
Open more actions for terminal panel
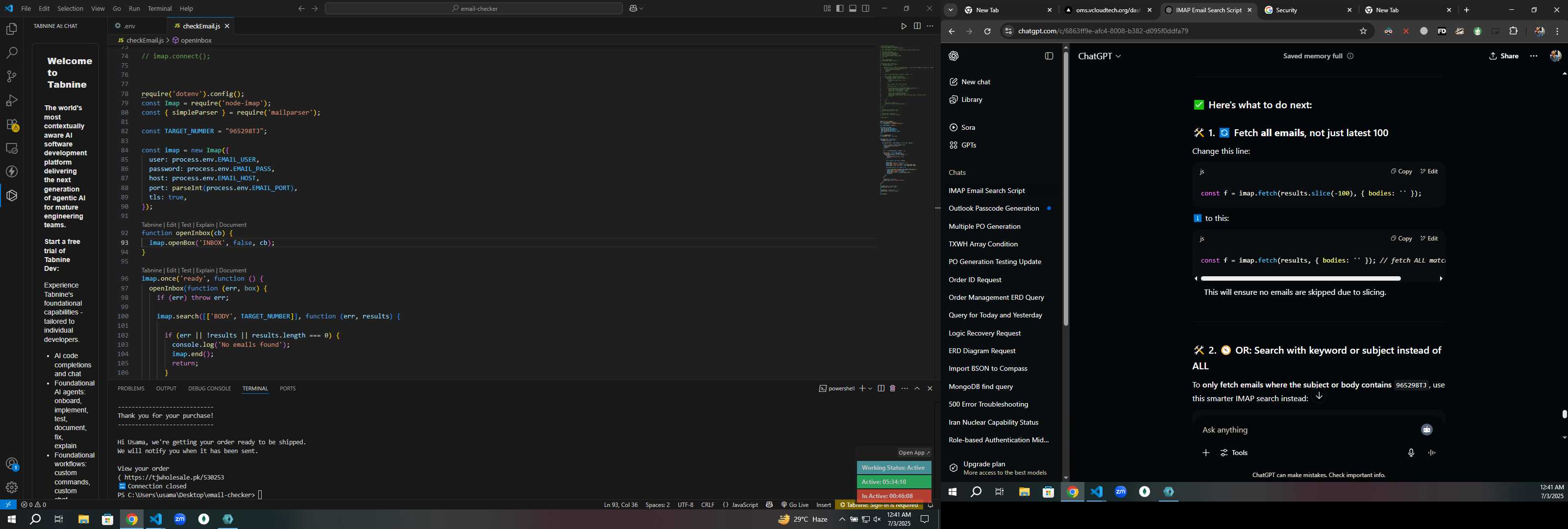tap(905, 388)
